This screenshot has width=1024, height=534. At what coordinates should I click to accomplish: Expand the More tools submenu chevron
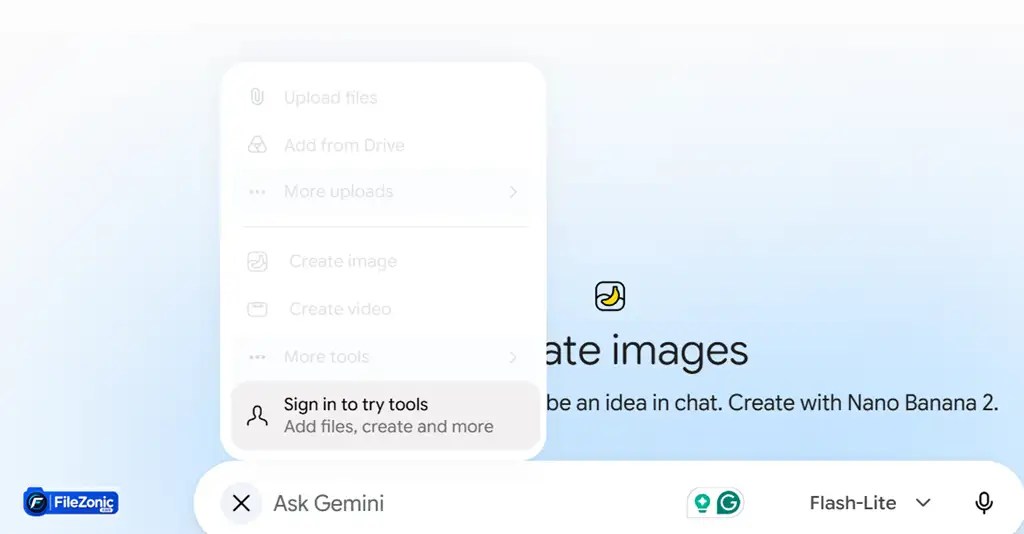(x=513, y=357)
